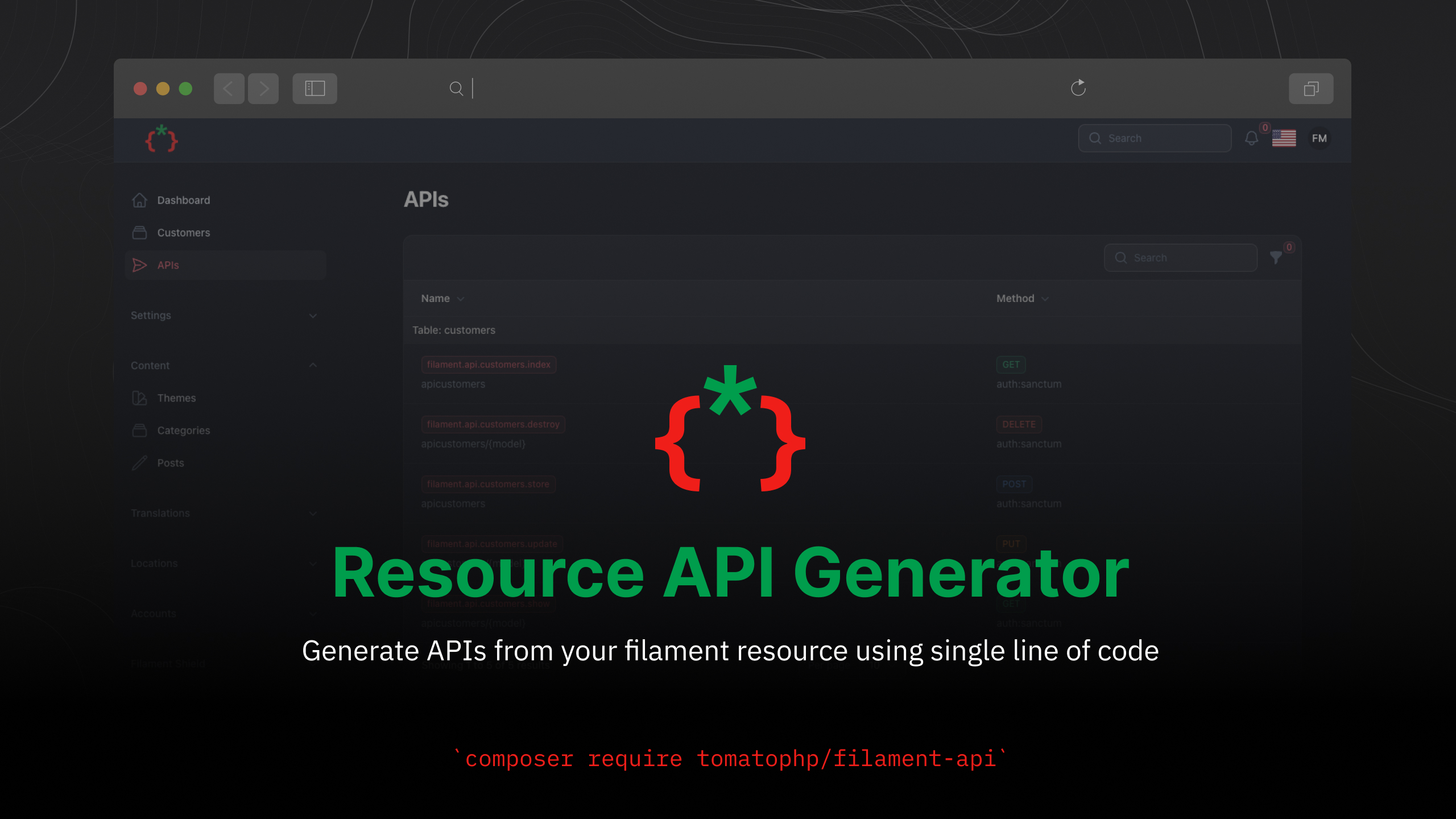Image resolution: width=1456 pixels, height=819 pixels.
Task: Click the filter icon next to APIs search
Action: point(1277,257)
